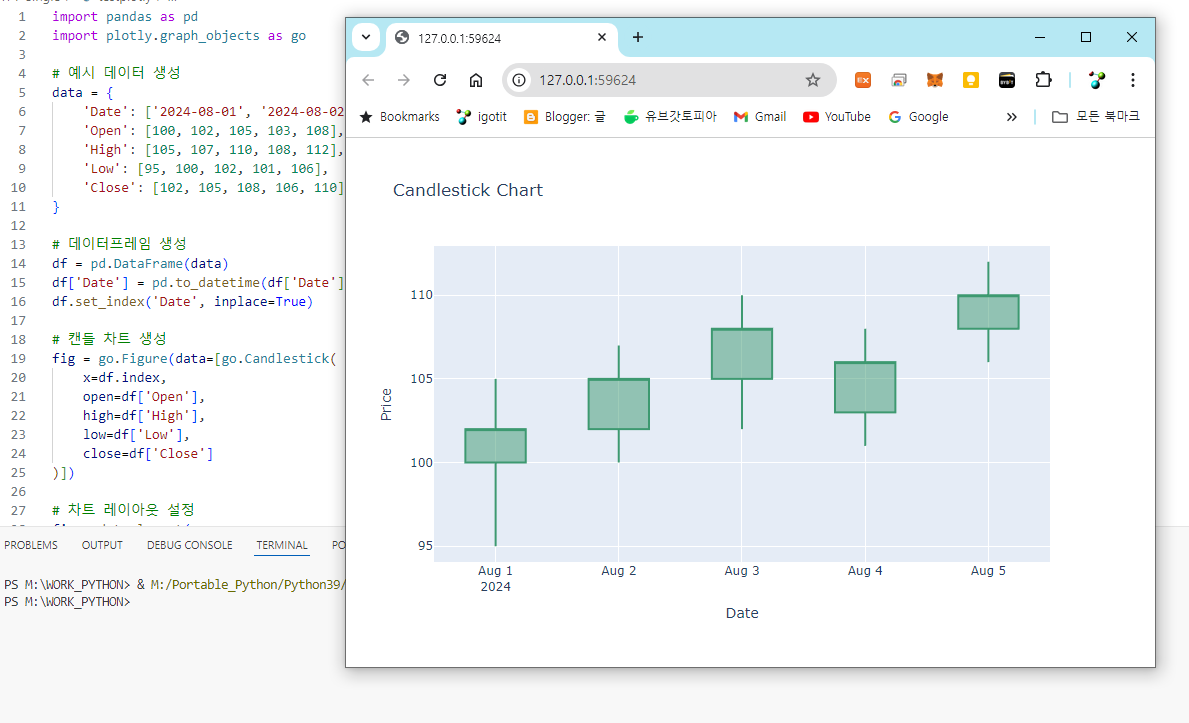1189x723 pixels.
Task: Open the browser profile avatar icon
Action: coord(1096,80)
